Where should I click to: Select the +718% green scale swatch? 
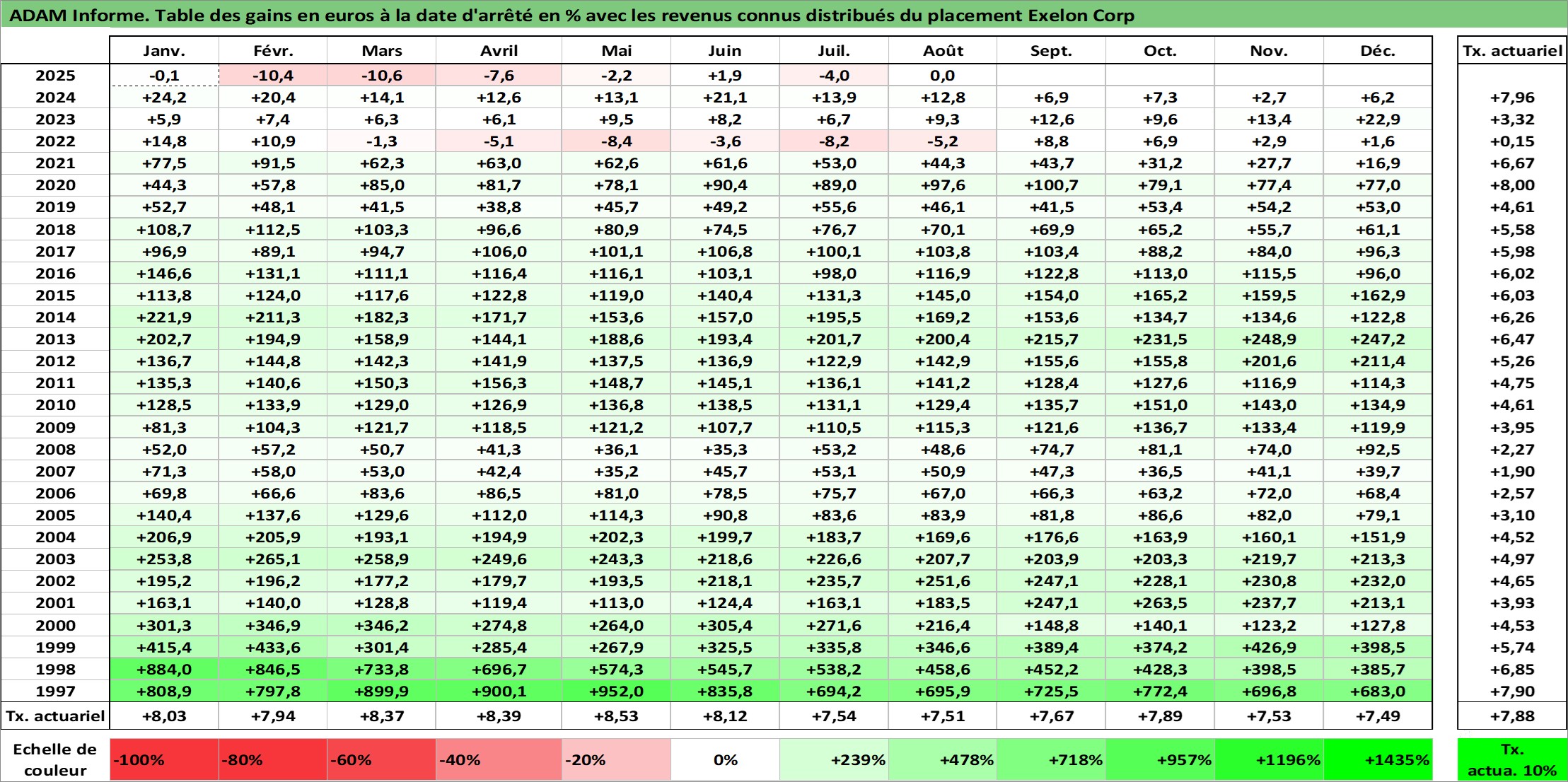coord(1051,759)
